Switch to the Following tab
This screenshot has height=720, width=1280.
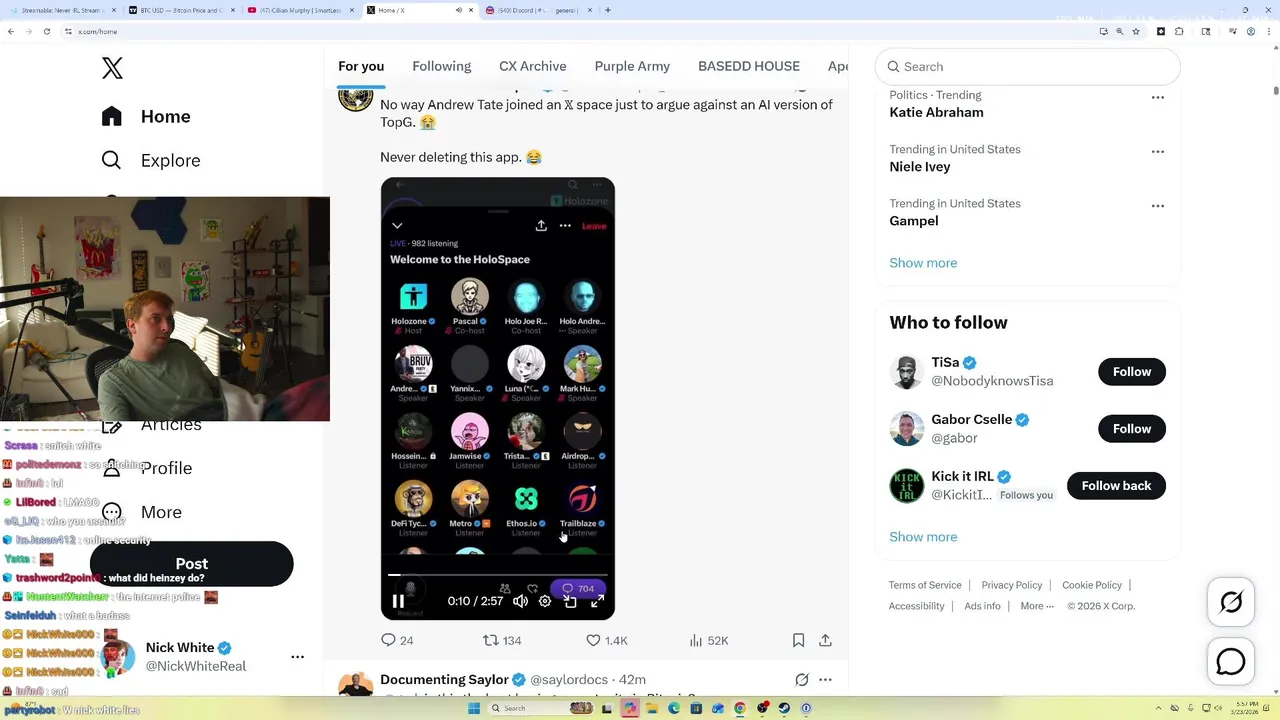pos(441,66)
